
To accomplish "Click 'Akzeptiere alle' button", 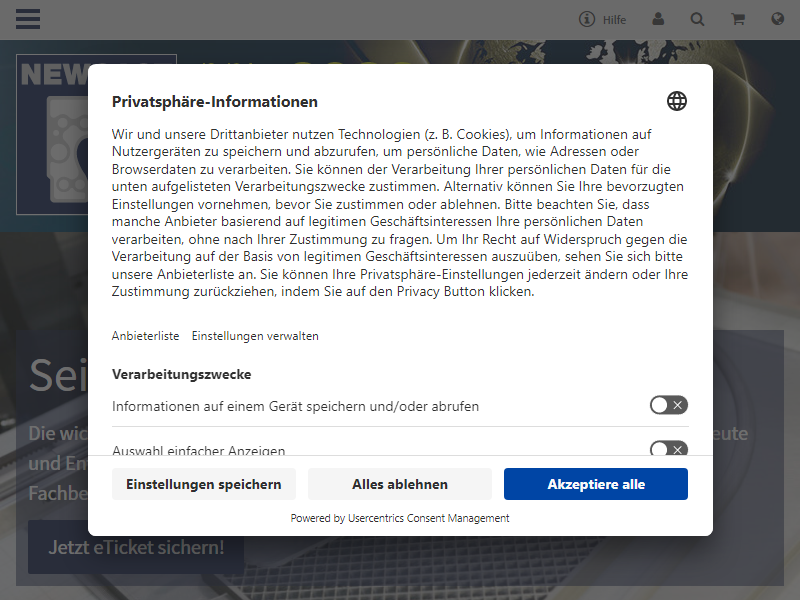I will coord(596,484).
